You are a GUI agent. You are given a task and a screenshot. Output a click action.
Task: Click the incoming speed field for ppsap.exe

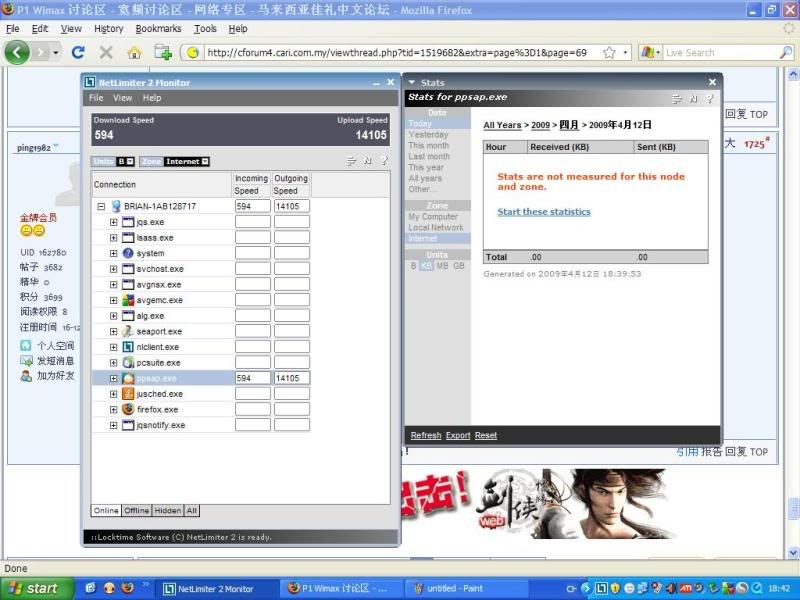pos(252,379)
